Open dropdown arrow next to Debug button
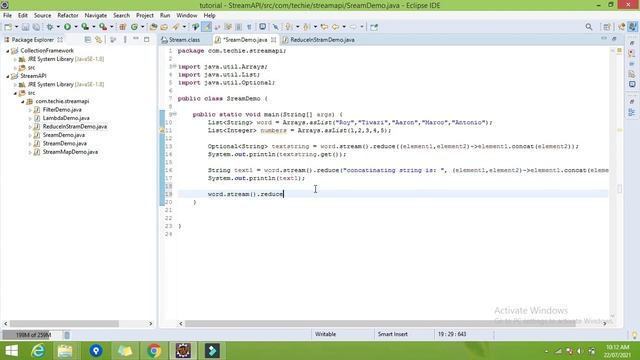This screenshot has width=640, height=360. (x=58, y=27)
